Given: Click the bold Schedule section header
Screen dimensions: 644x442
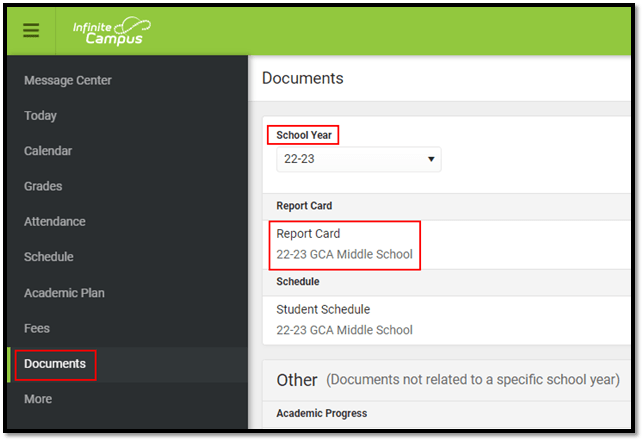Looking at the screenshot, I should 298,281.
